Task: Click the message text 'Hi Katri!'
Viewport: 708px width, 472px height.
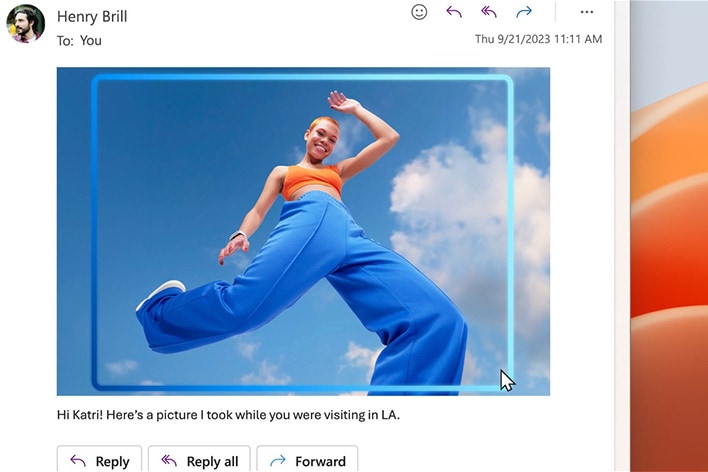Action: point(84,414)
